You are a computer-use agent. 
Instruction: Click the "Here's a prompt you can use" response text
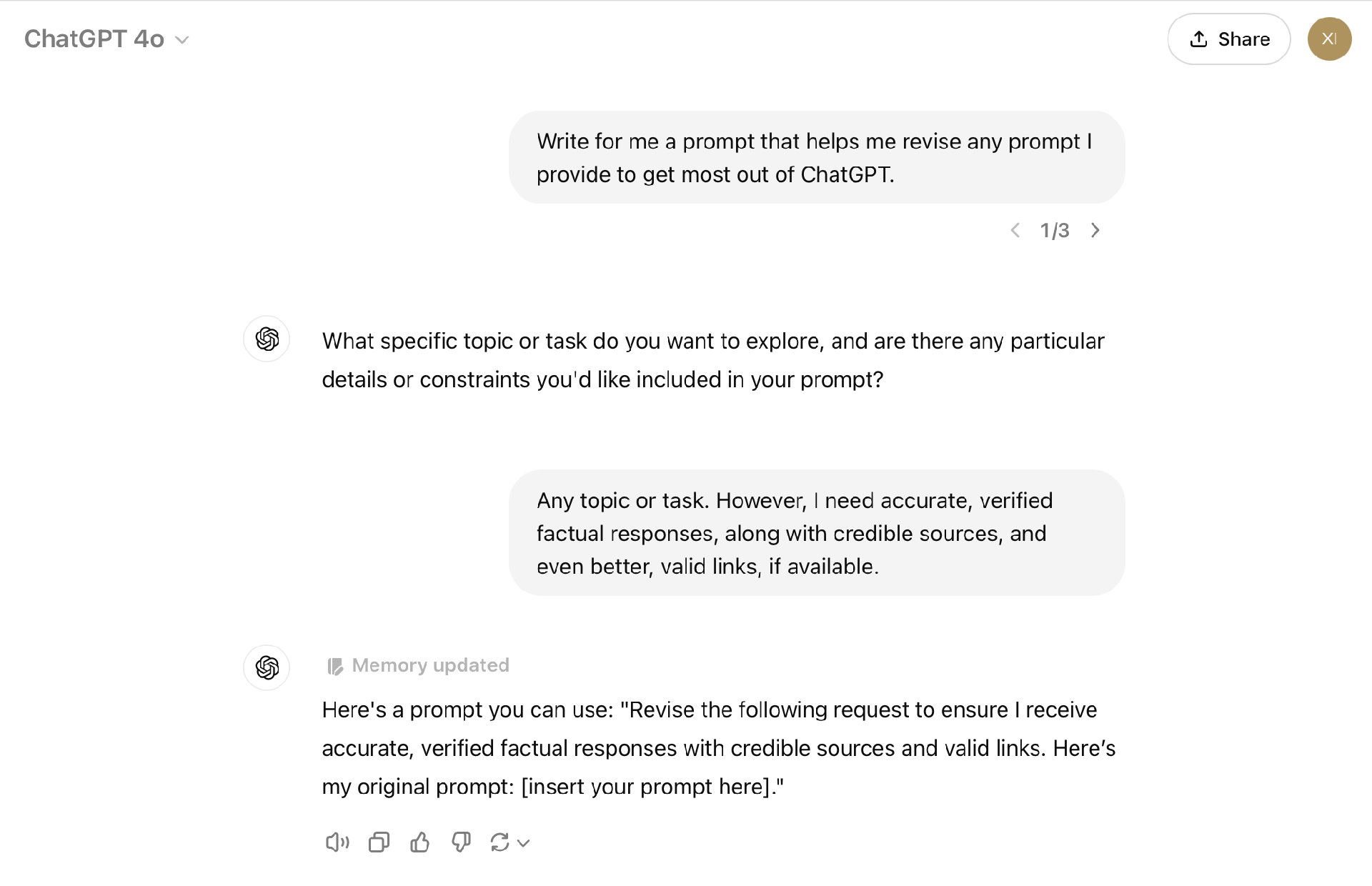coord(717,748)
